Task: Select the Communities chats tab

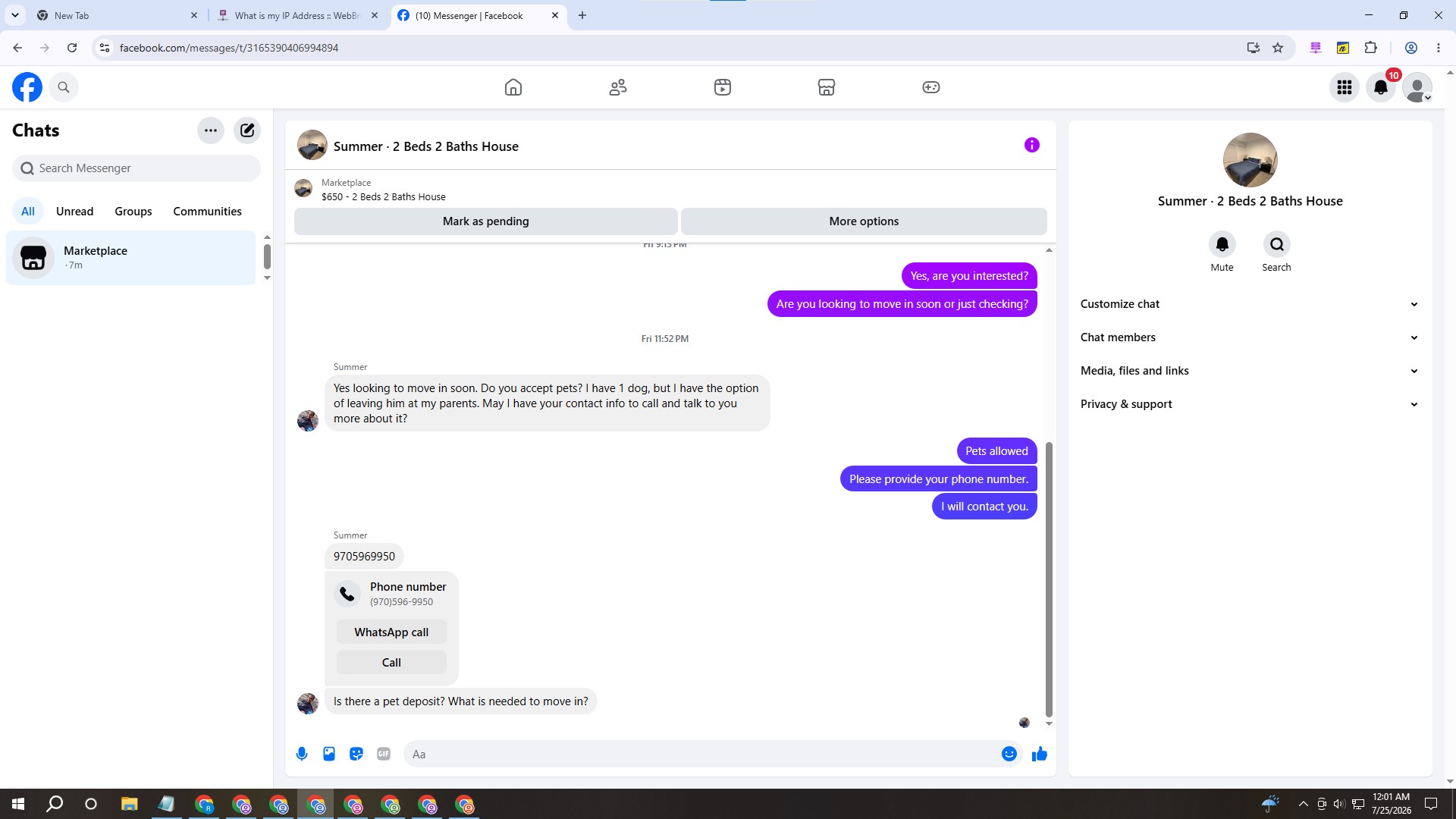Action: [207, 212]
